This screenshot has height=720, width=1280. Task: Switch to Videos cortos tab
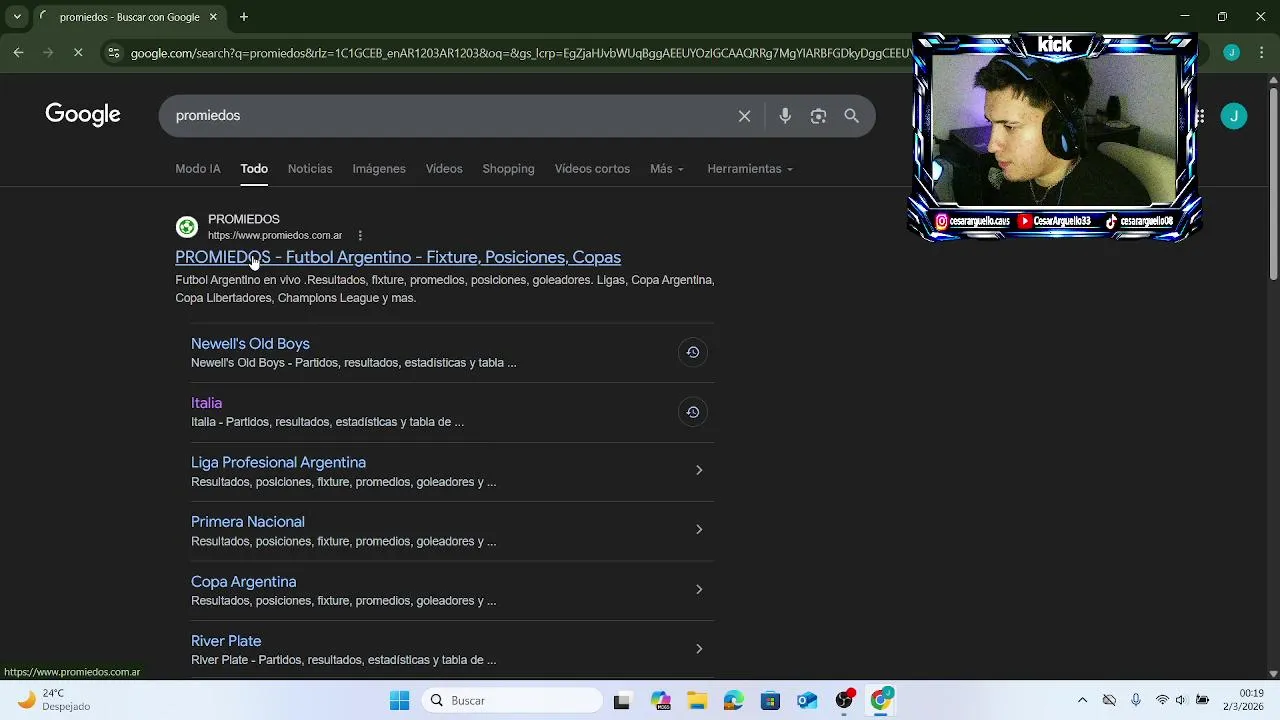coord(592,169)
